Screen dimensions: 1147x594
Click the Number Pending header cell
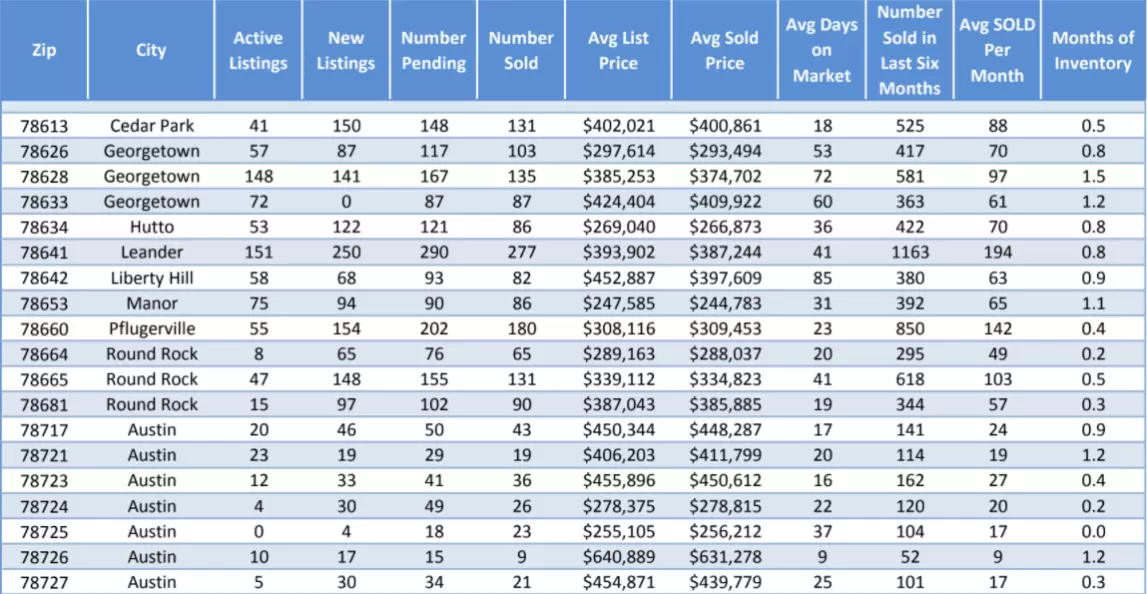pyautogui.click(x=433, y=50)
